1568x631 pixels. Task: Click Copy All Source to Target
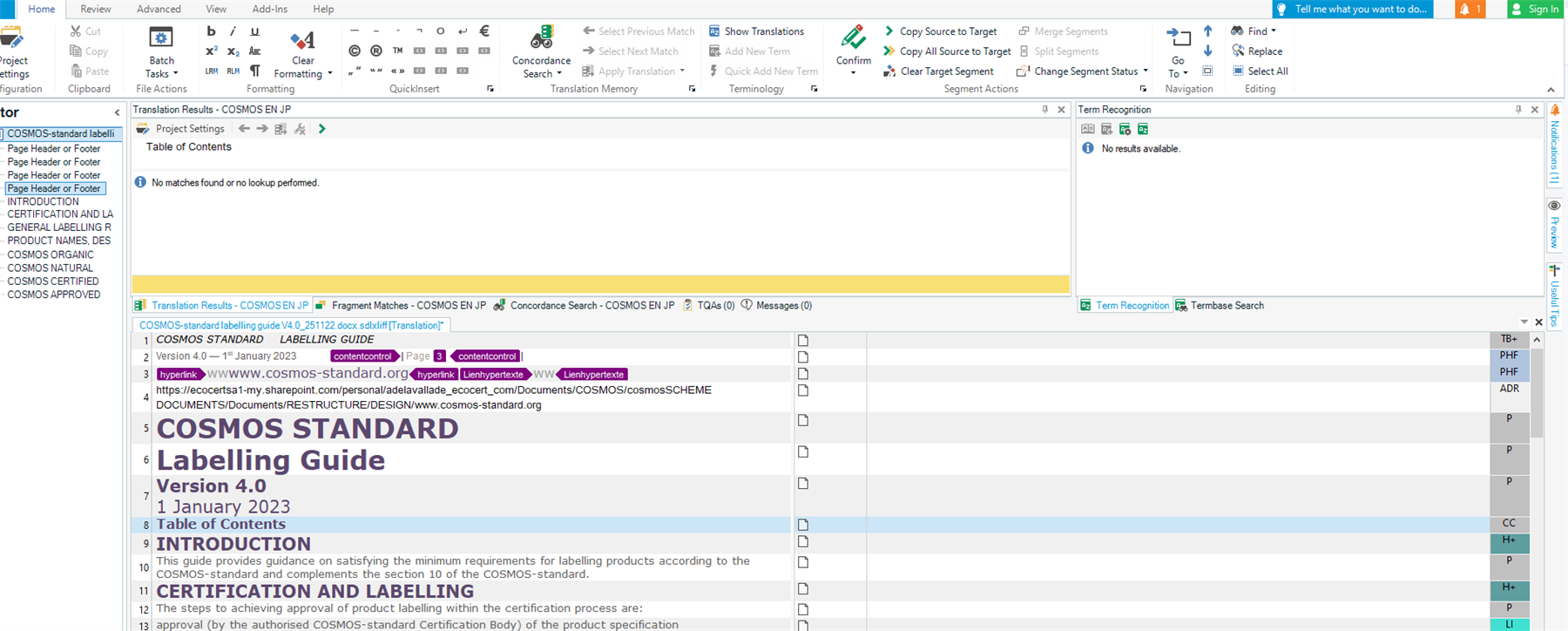click(x=947, y=51)
